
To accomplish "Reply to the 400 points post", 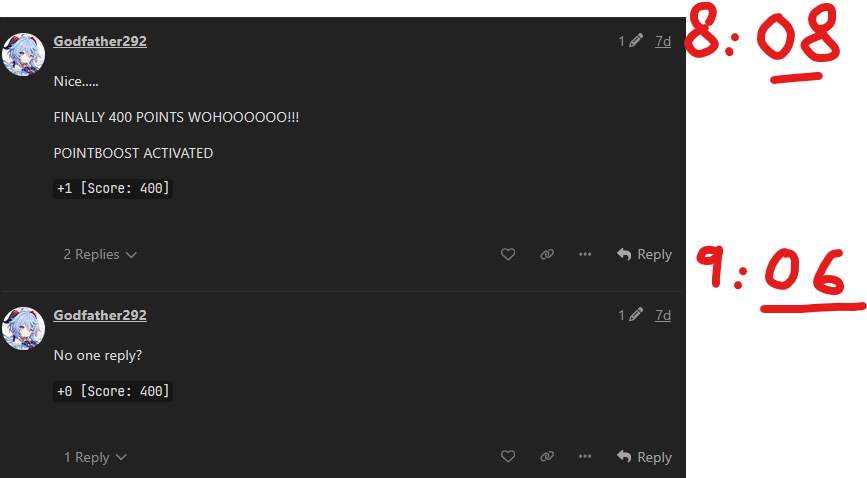I will (644, 254).
